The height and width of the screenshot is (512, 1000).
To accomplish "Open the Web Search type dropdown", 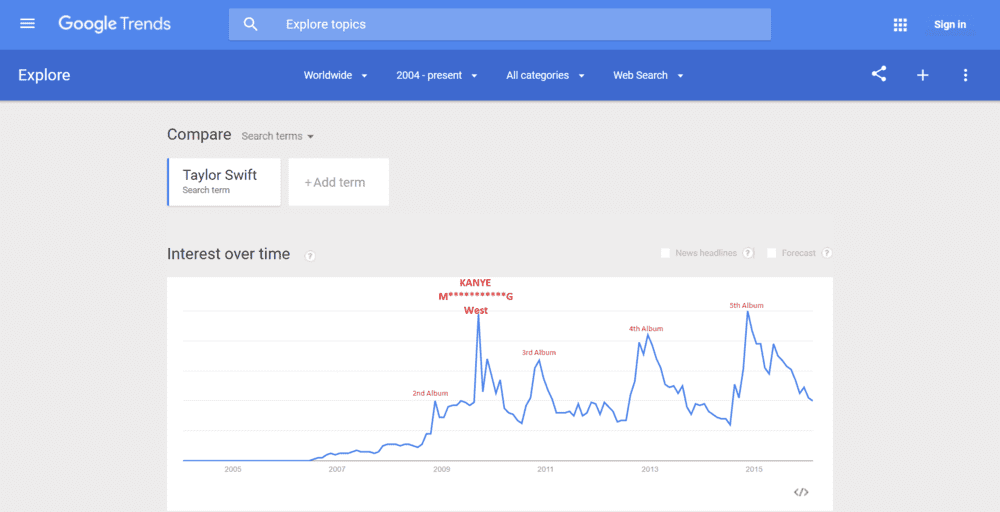I will click(x=648, y=75).
